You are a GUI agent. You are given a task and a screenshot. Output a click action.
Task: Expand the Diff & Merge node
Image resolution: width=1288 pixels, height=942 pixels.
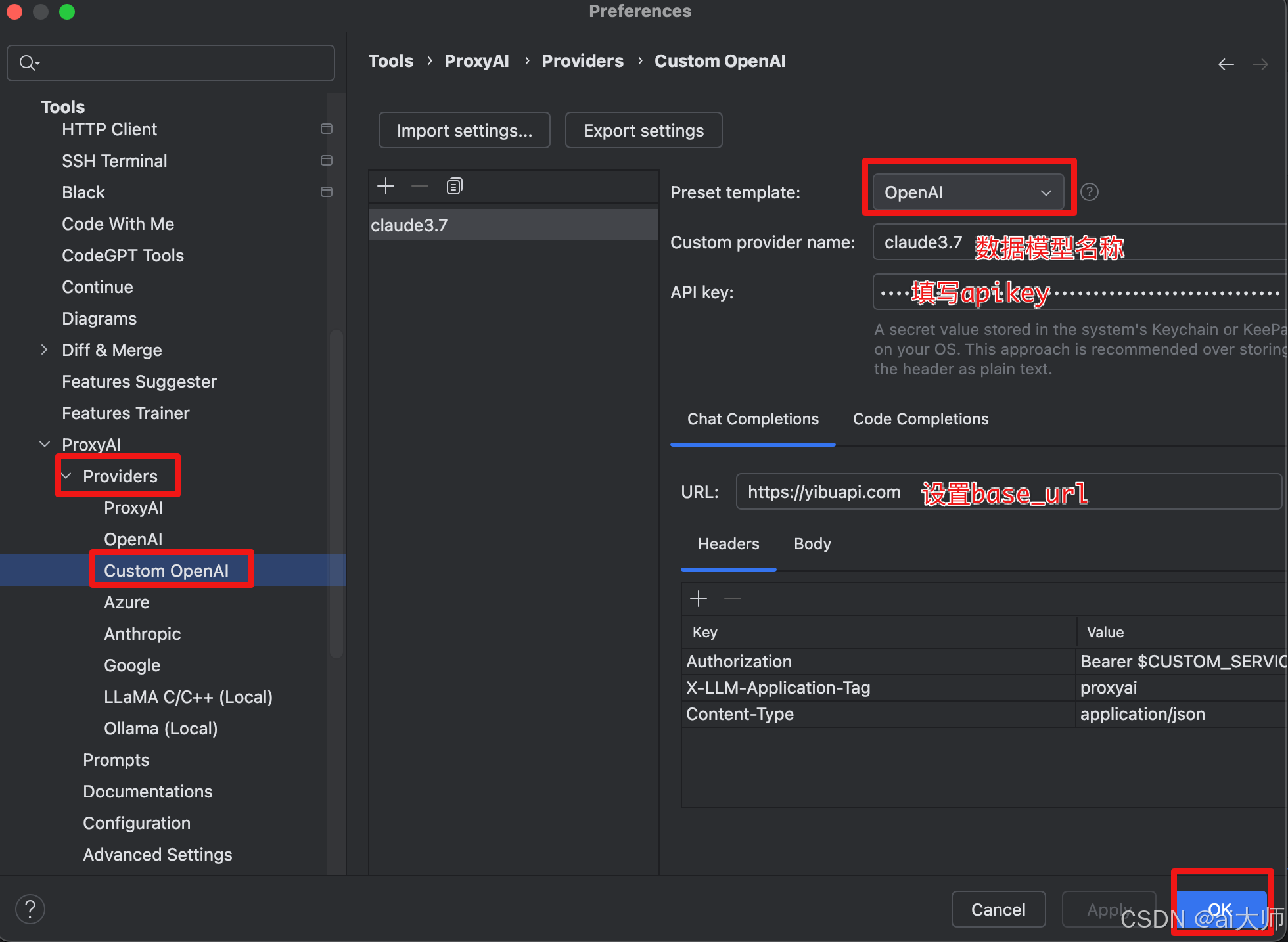point(44,349)
